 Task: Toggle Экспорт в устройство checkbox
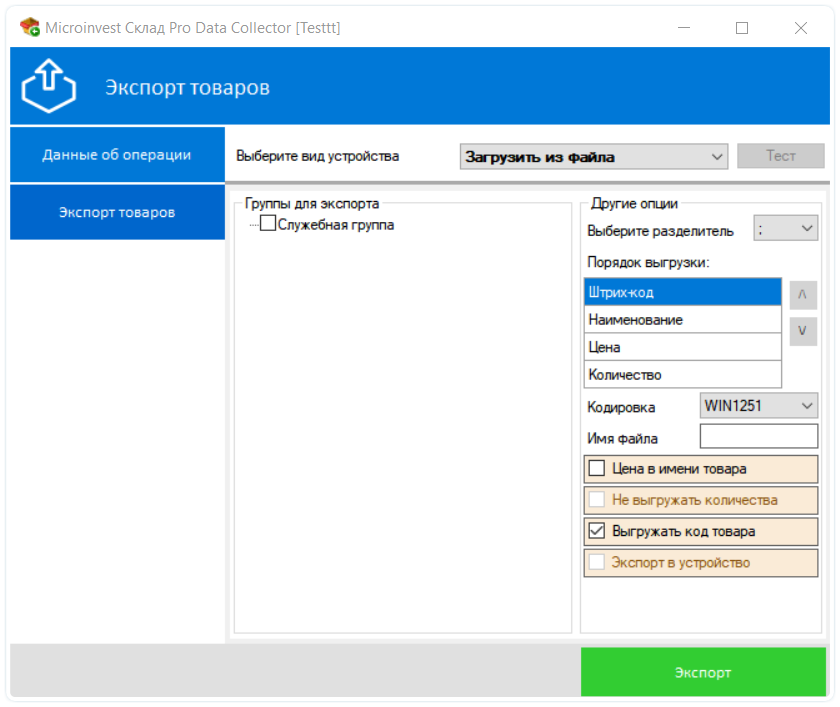[597, 562]
